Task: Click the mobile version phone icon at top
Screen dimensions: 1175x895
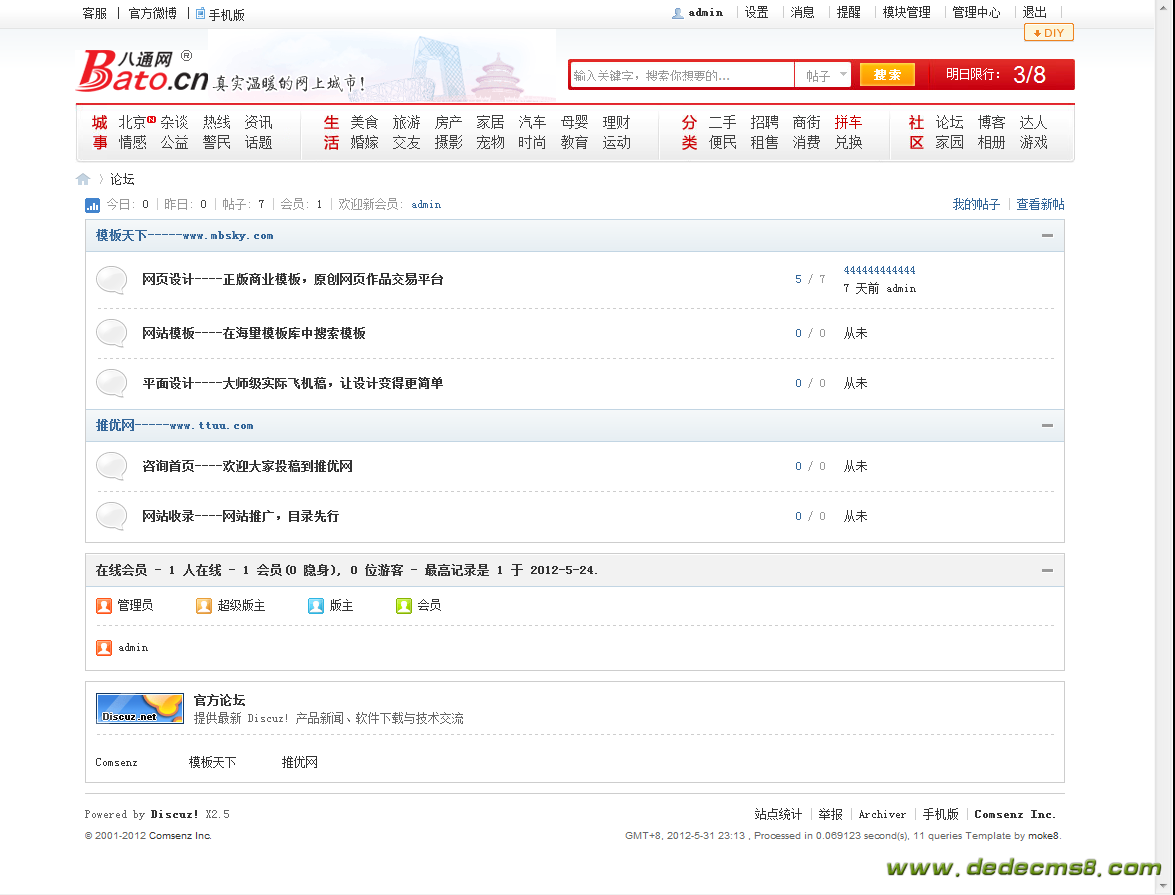Action: point(201,14)
